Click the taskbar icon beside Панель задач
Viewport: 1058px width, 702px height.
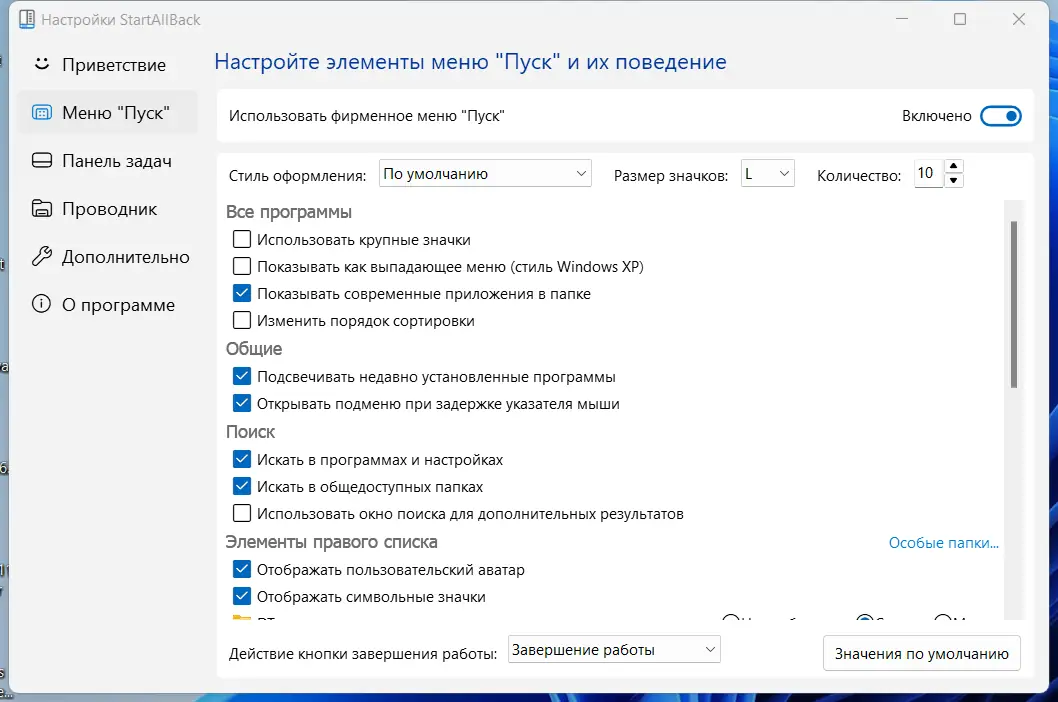(41, 160)
